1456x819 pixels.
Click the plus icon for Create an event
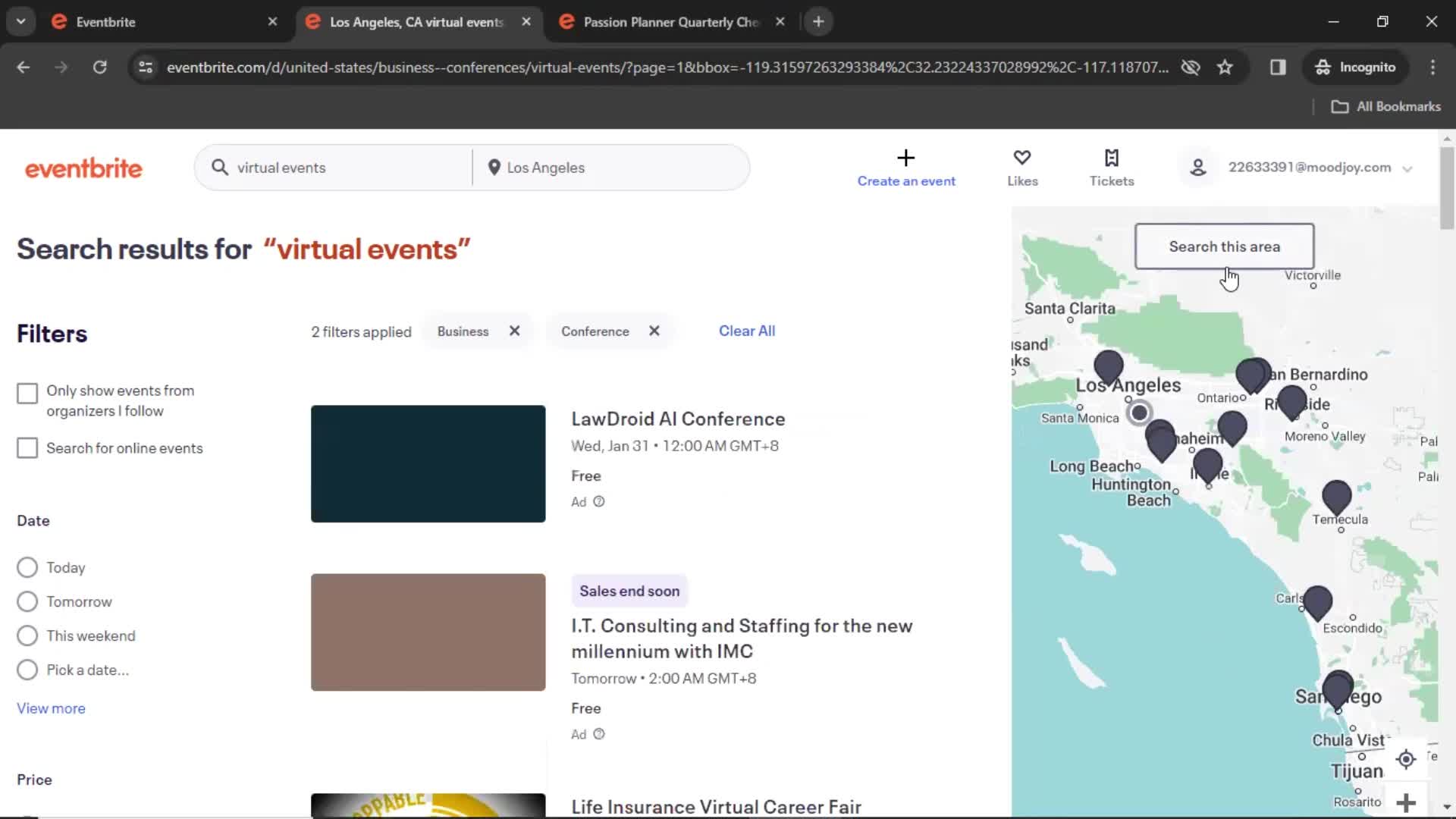coord(905,158)
